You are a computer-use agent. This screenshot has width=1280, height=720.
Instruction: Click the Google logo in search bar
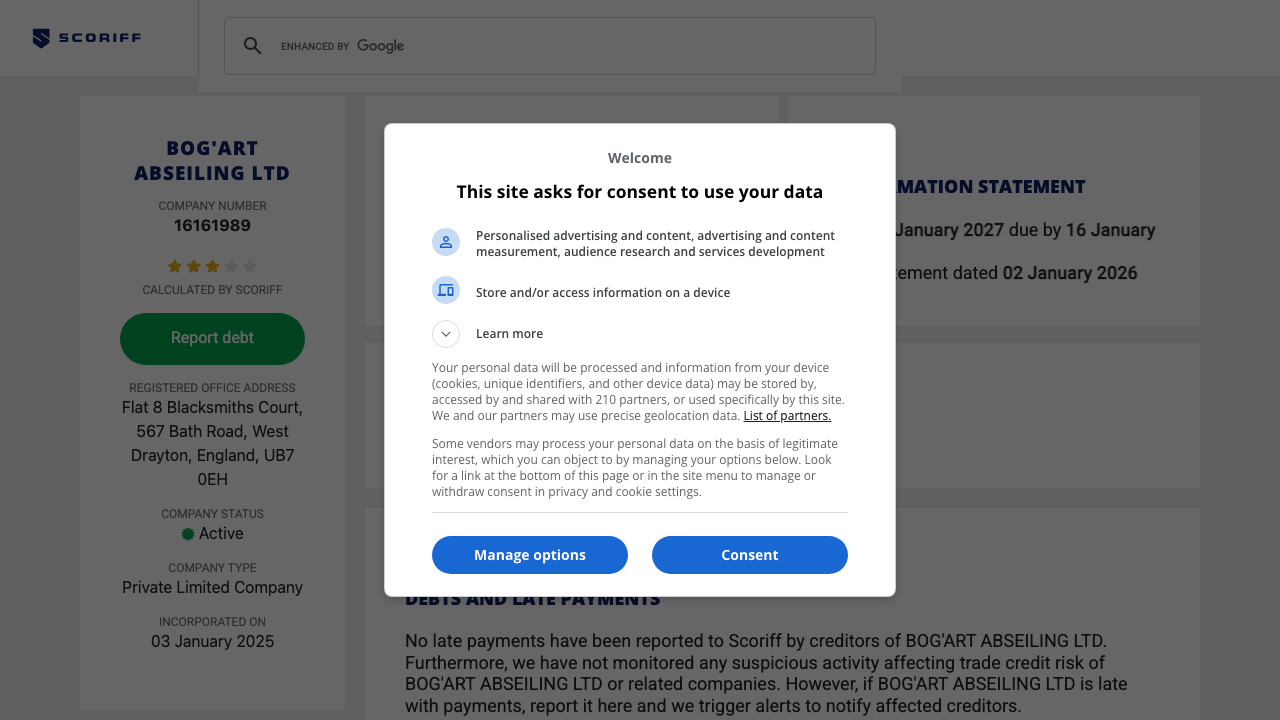380,46
